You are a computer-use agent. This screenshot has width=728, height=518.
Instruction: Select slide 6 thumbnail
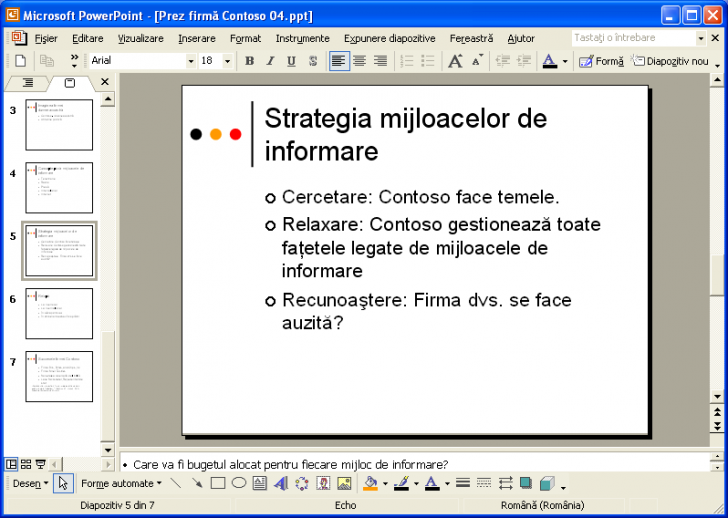pyautogui.click(x=59, y=313)
